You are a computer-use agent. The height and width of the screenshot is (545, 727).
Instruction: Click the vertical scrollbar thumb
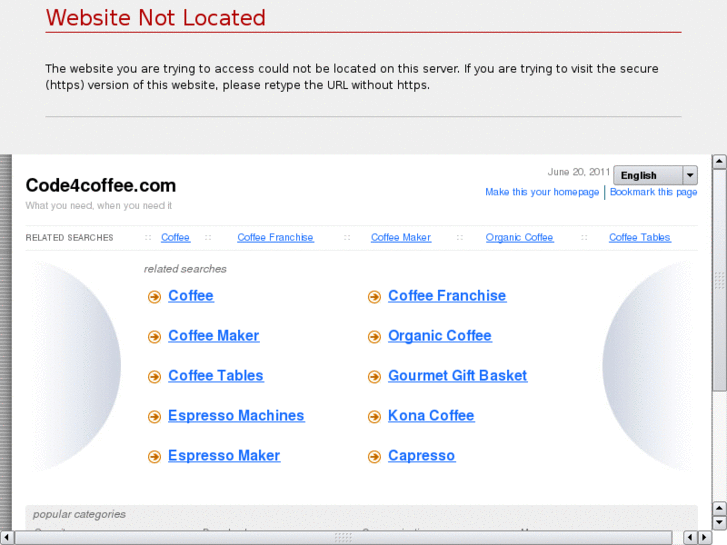719,280
